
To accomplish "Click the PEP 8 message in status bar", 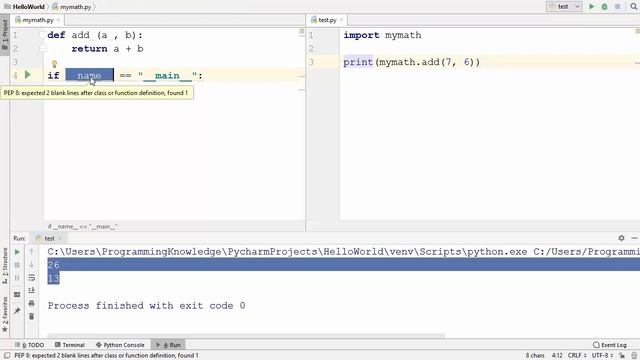I will (x=107, y=356).
